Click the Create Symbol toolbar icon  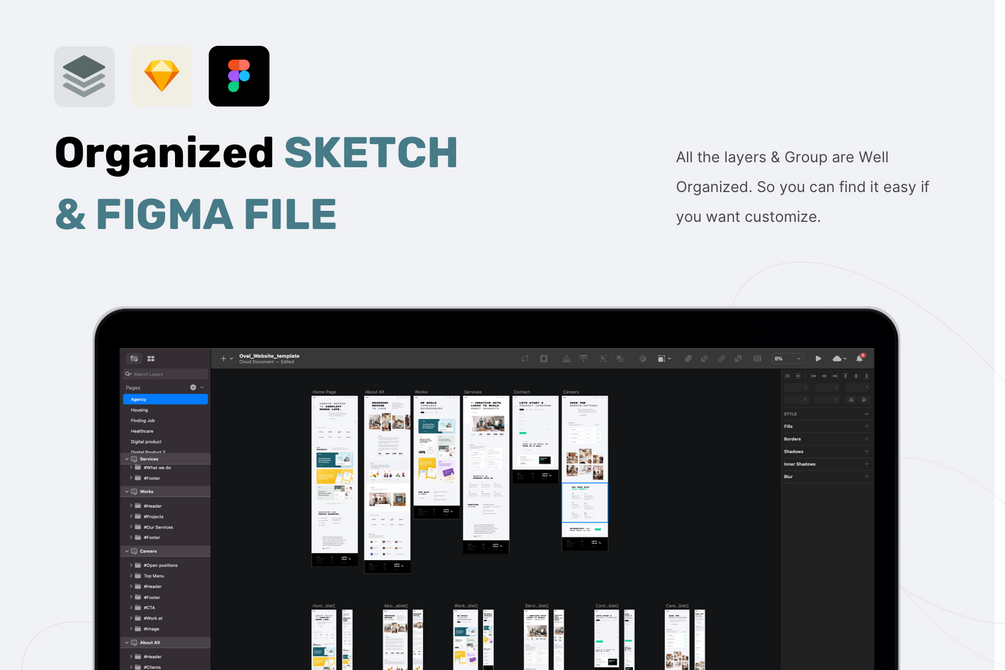(544, 358)
